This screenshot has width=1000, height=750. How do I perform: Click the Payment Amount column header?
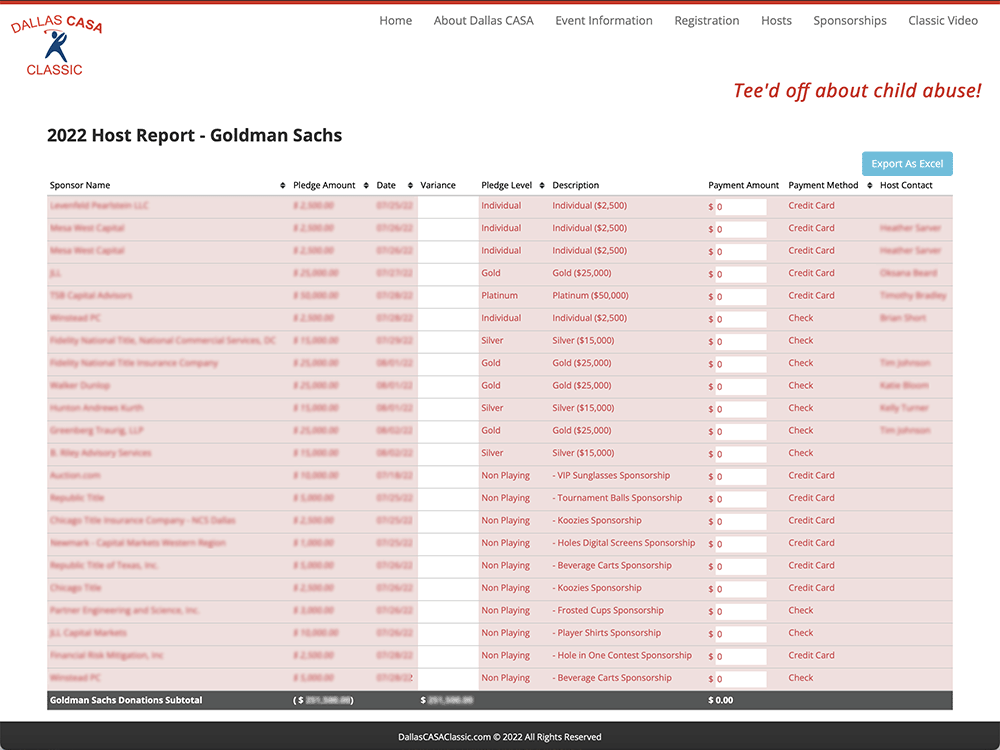(744, 186)
